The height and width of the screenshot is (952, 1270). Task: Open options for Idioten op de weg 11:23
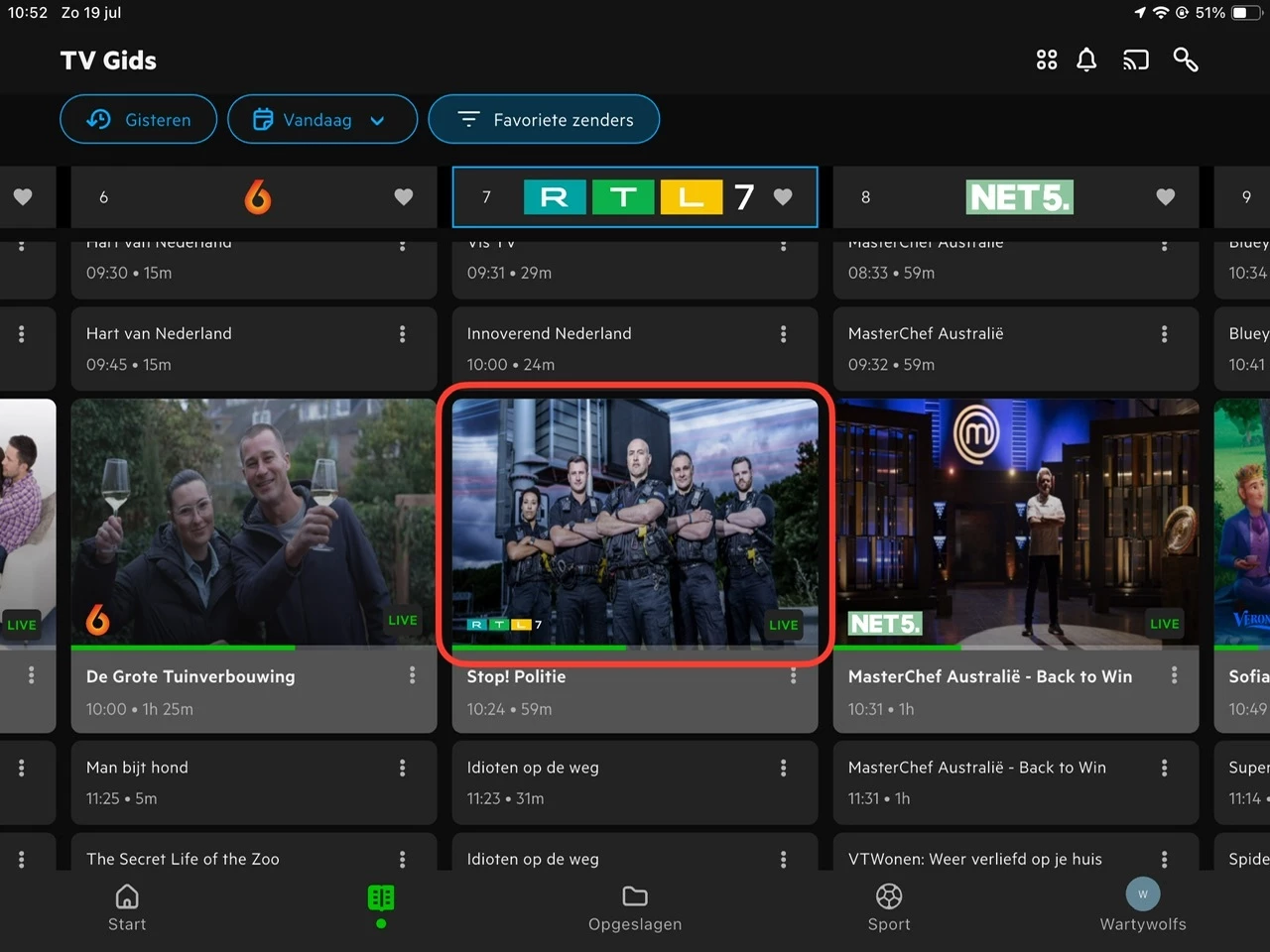coord(783,768)
